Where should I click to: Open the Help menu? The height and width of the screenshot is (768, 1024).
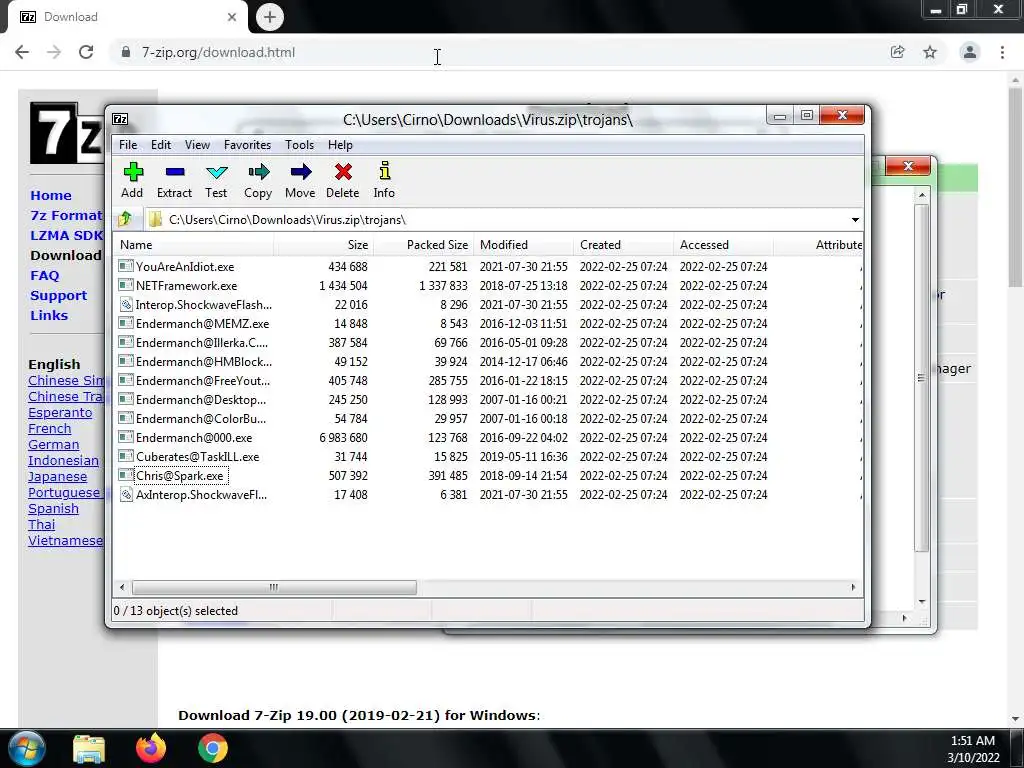[340, 145]
